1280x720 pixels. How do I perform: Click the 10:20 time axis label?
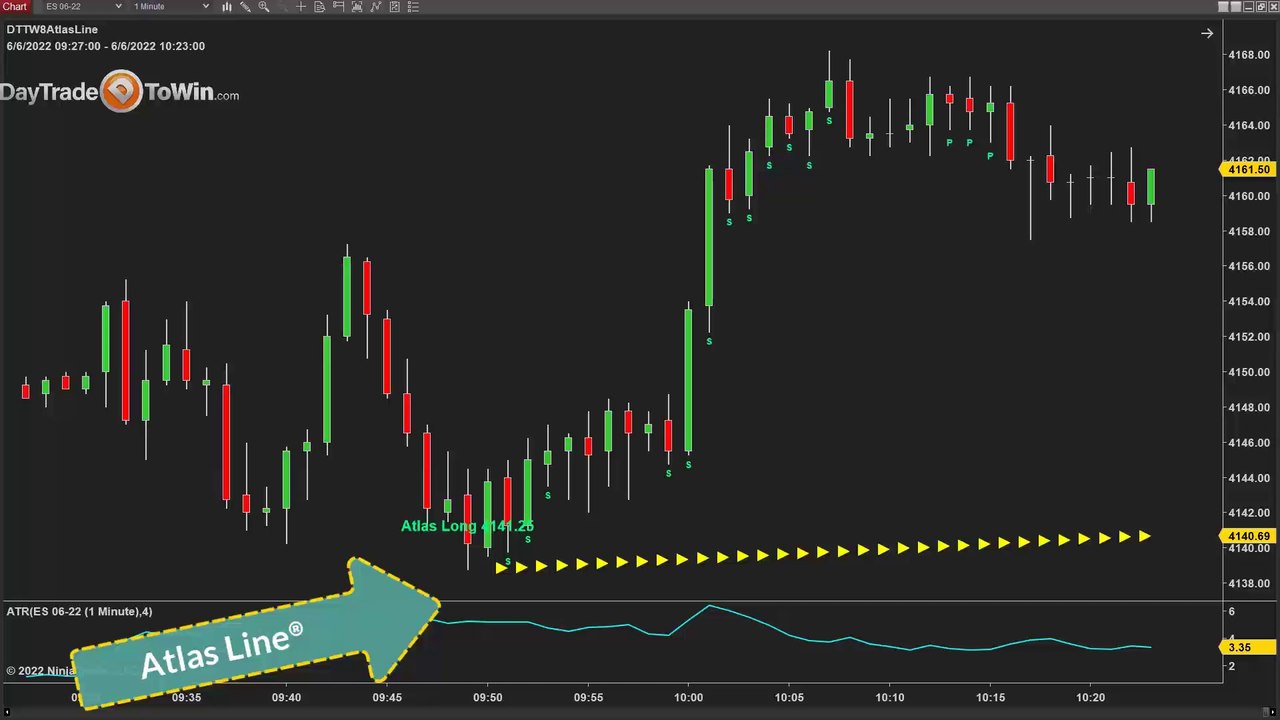click(x=1090, y=697)
